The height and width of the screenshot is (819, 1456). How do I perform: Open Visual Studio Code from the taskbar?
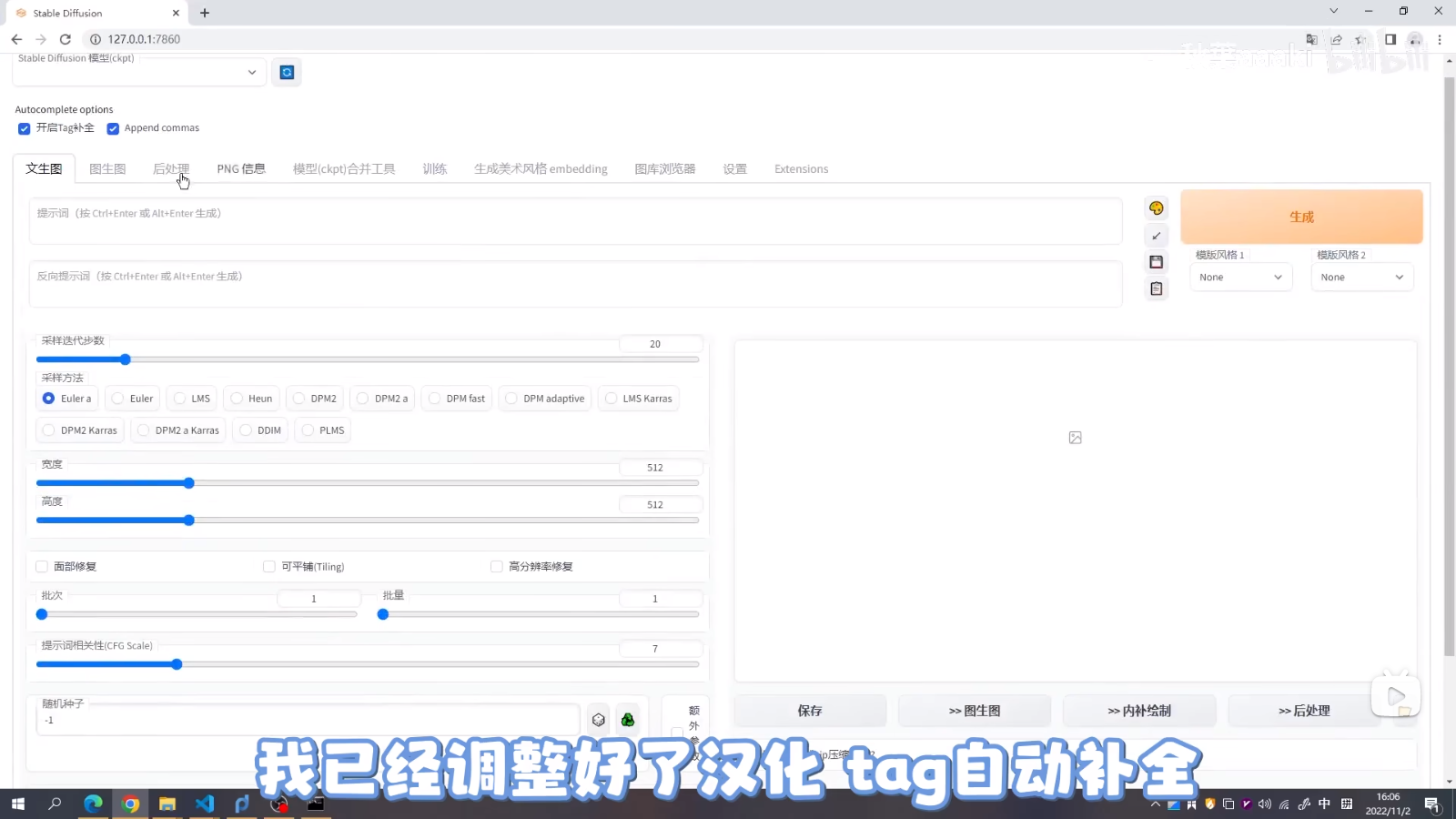click(x=204, y=804)
